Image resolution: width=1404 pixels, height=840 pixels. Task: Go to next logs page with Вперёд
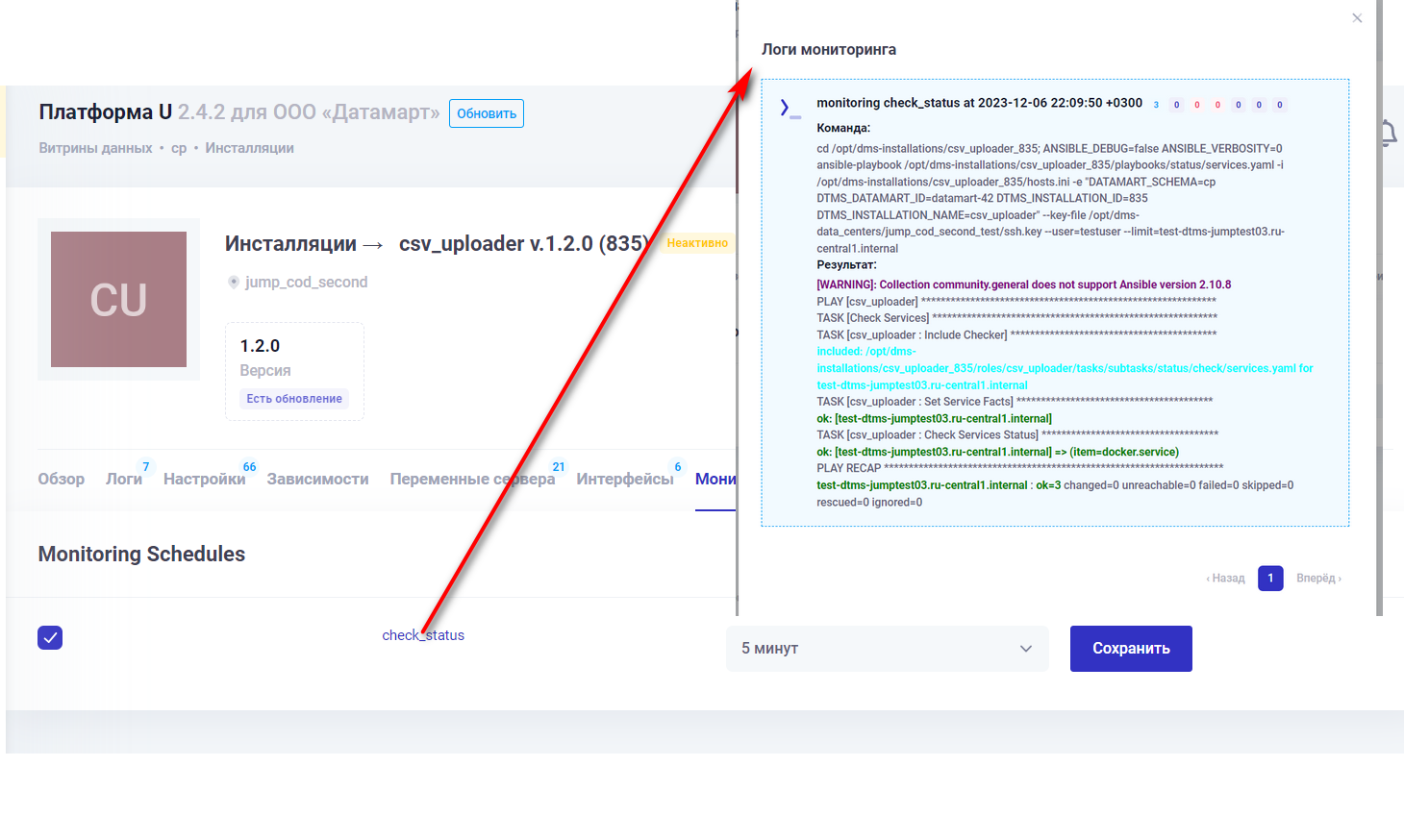click(x=1318, y=579)
